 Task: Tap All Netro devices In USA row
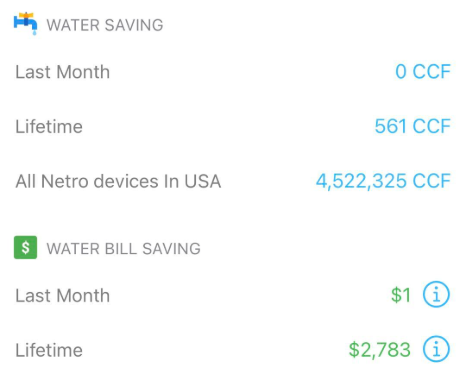[233, 181]
